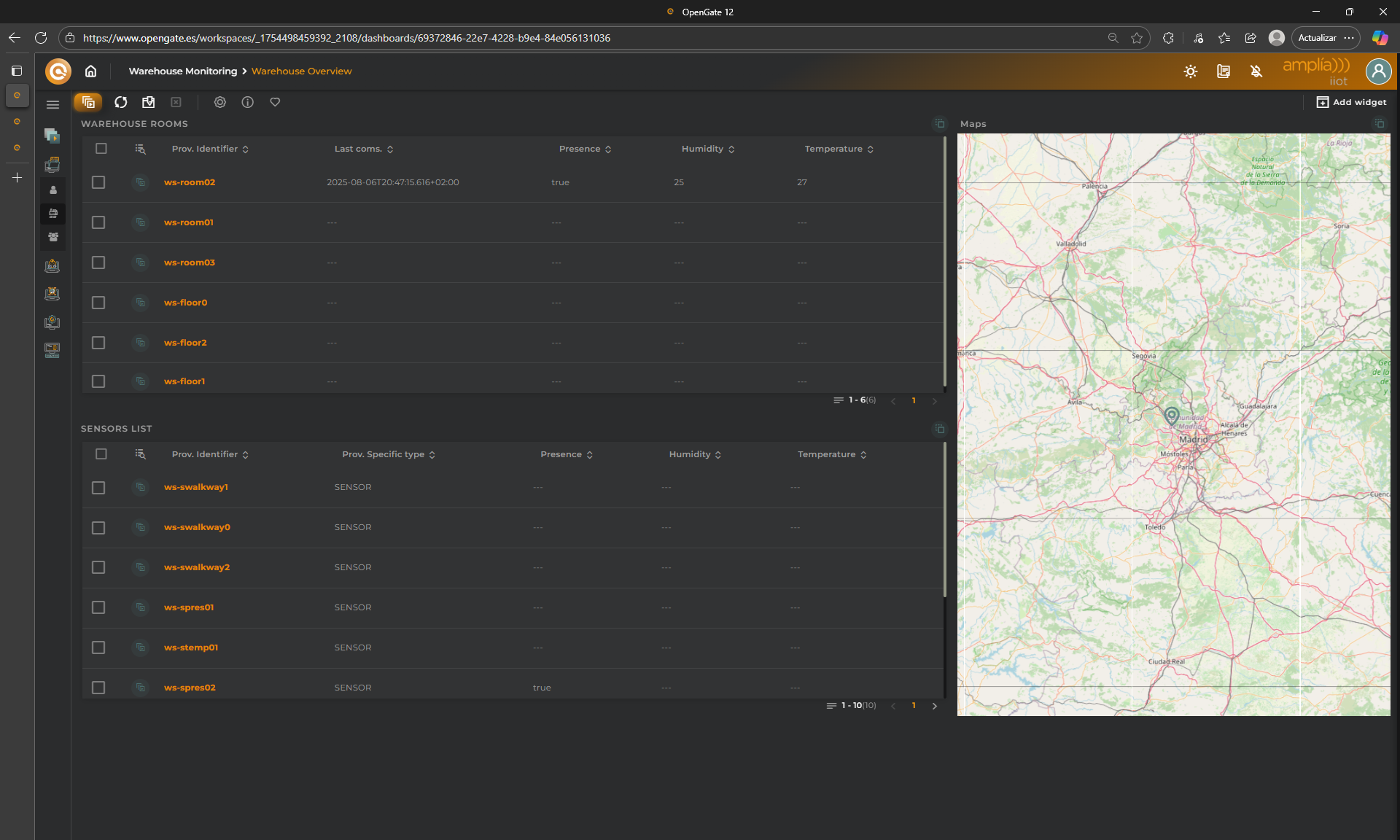1400x840 pixels.
Task: Click the refresh dashboard icon
Action: pos(121,102)
